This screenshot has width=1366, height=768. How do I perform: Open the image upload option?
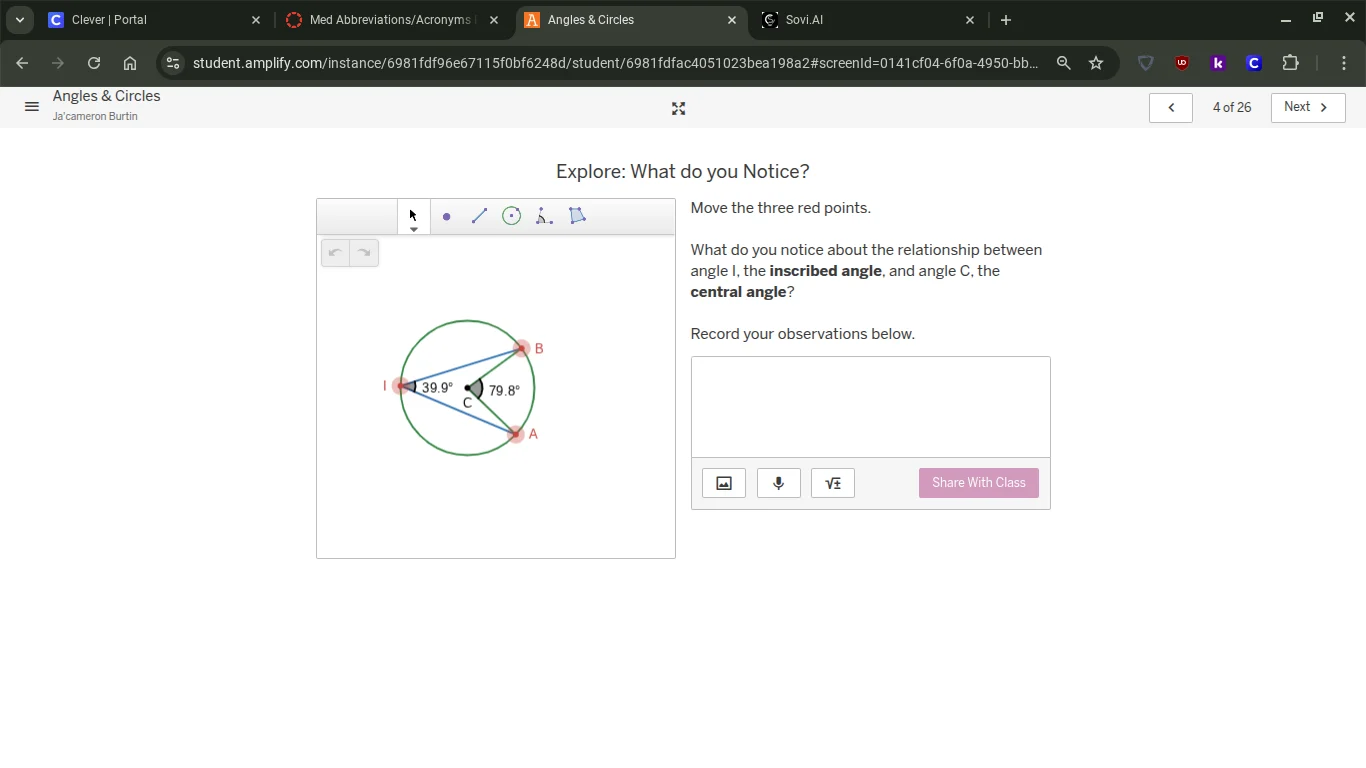pos(723,482)
